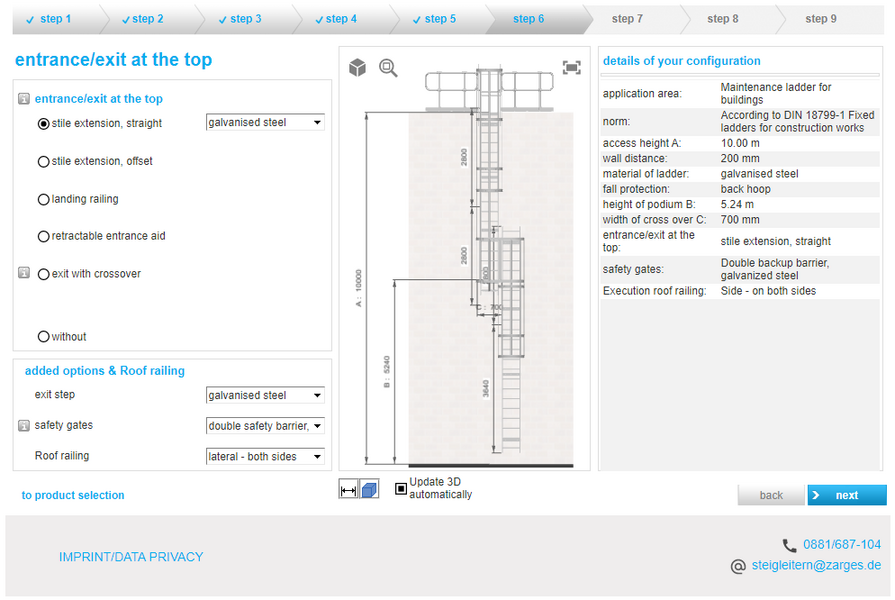The height and width of the screenshot is (600, 895).
Task: Click the magnifier zoom icon in the viewer
Action: click(x=388, y=68)
